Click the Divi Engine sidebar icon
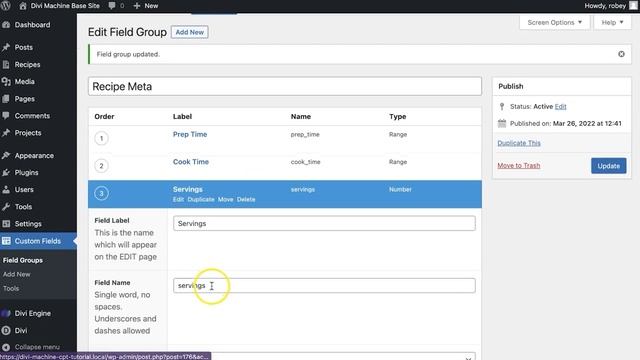The height and width of the screenshot is (360, 640). click(6, 313)
